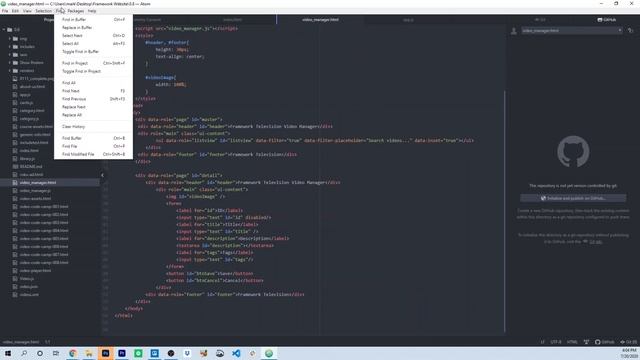Expand the includes folder

click(10, 47)
